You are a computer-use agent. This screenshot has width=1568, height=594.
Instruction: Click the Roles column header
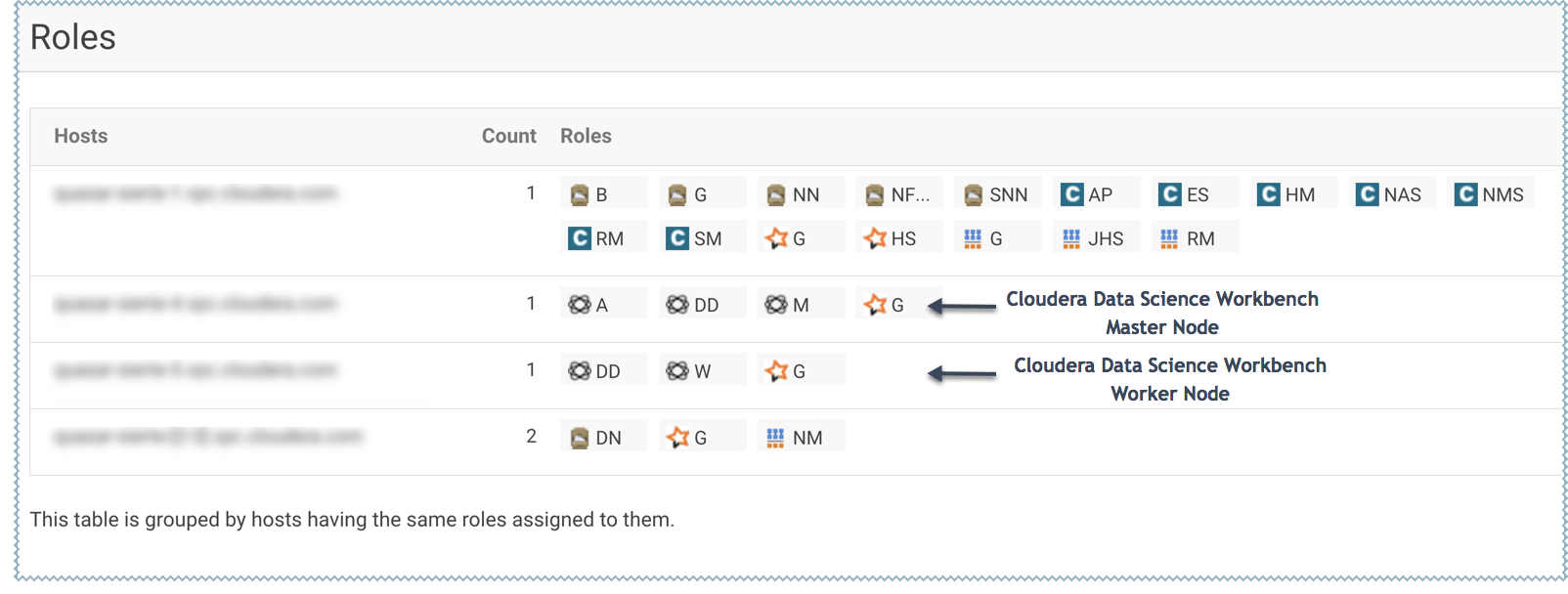click(x=586, y=136)
